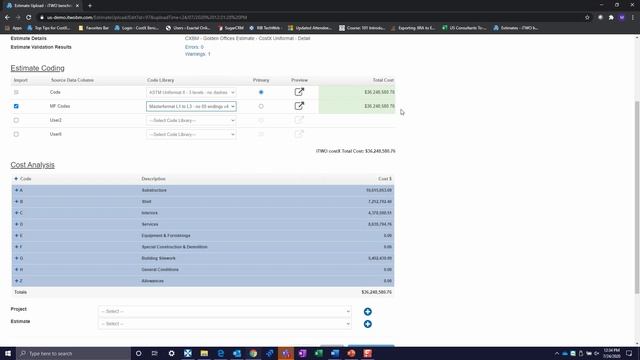The width and height of the screenshot is (640, 360).
Task: Open preview for the Code row
Action: point(299,92)
